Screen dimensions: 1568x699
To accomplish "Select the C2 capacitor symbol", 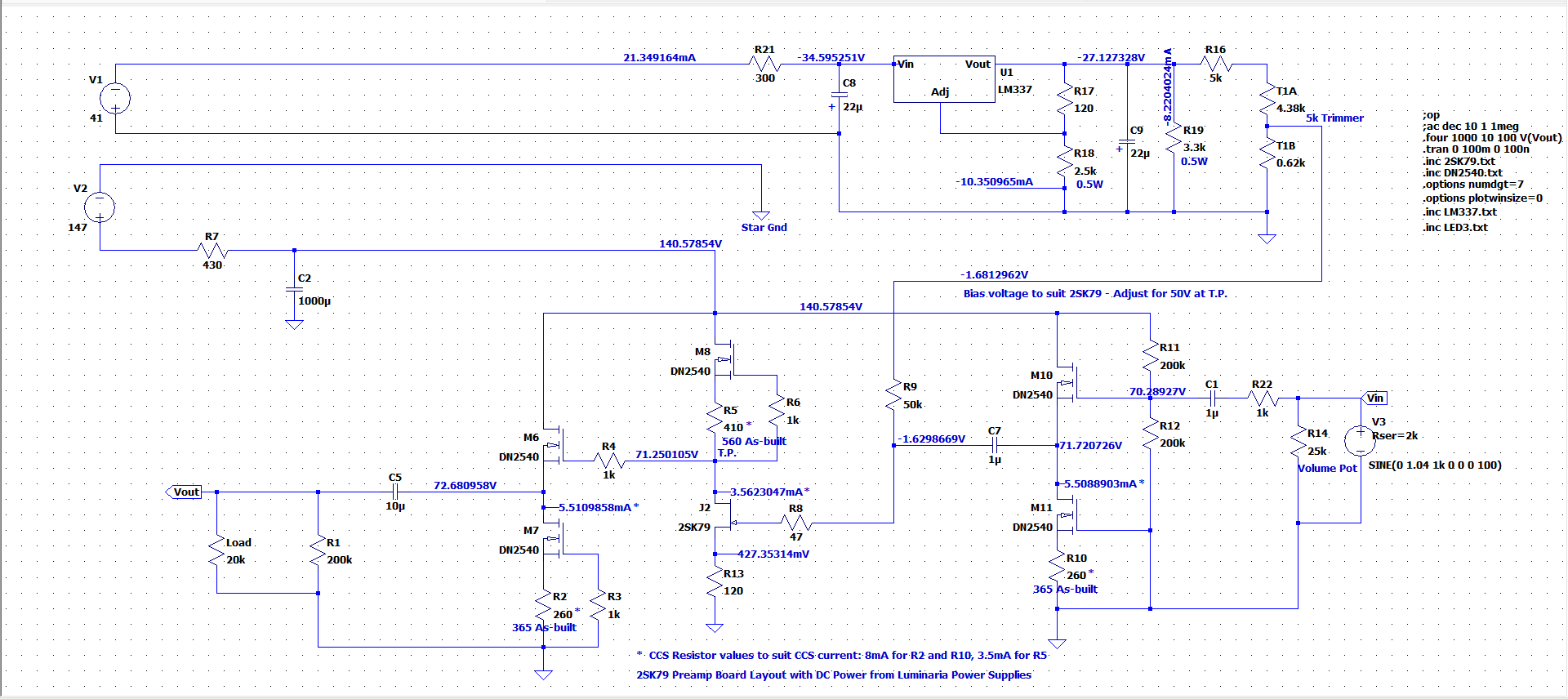I will point(294,289).
